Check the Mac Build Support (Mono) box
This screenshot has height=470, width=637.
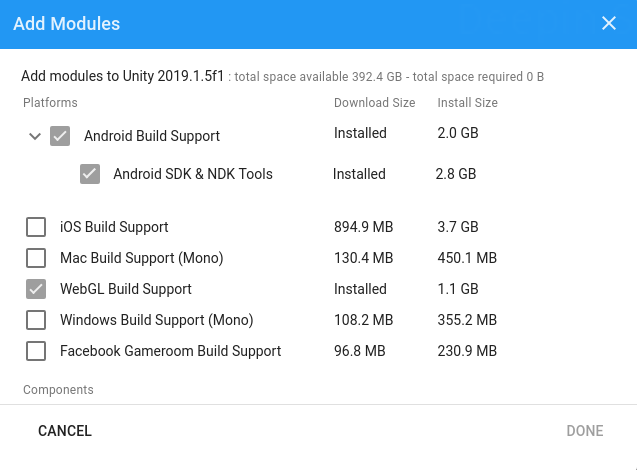tap(36, 258)
